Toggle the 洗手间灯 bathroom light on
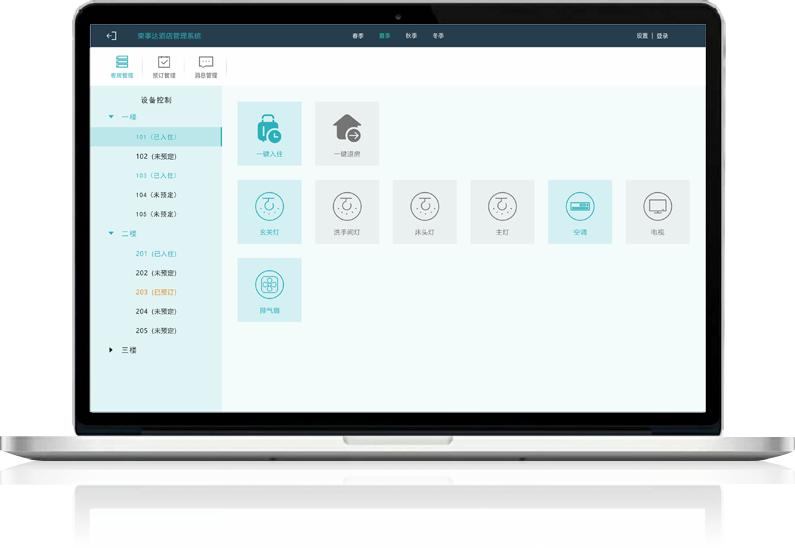 click(347, 211)
